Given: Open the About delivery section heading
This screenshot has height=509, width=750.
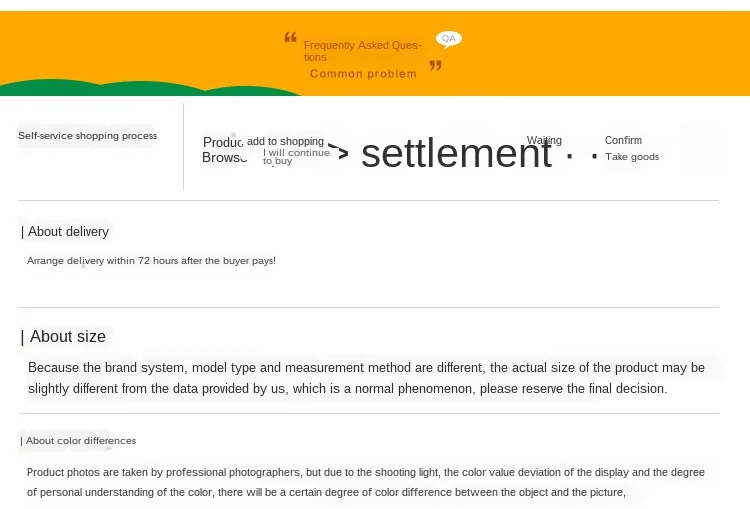Looking at the screenshot, I should [67, 232].
